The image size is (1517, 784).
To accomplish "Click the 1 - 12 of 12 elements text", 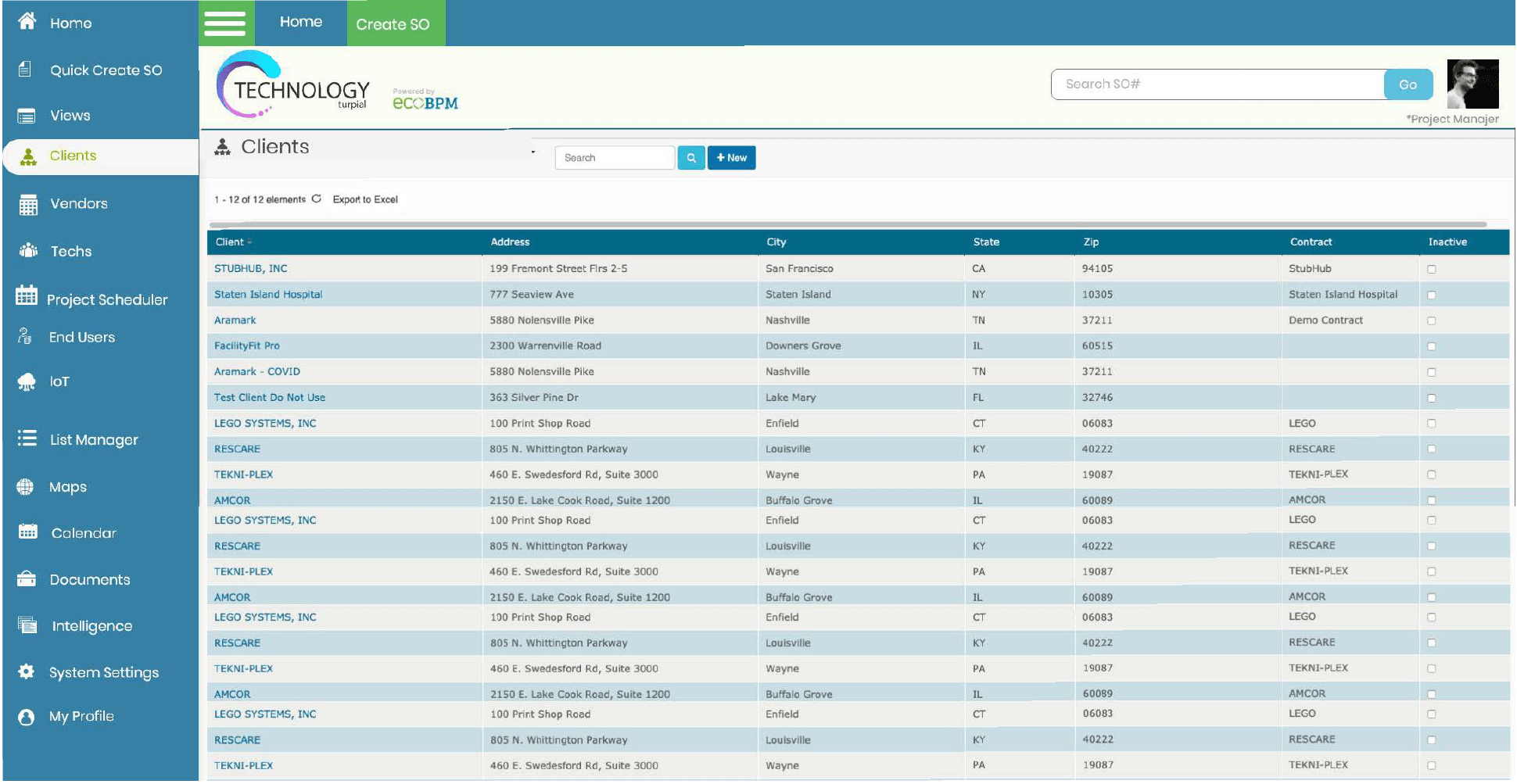I will 260,200.
